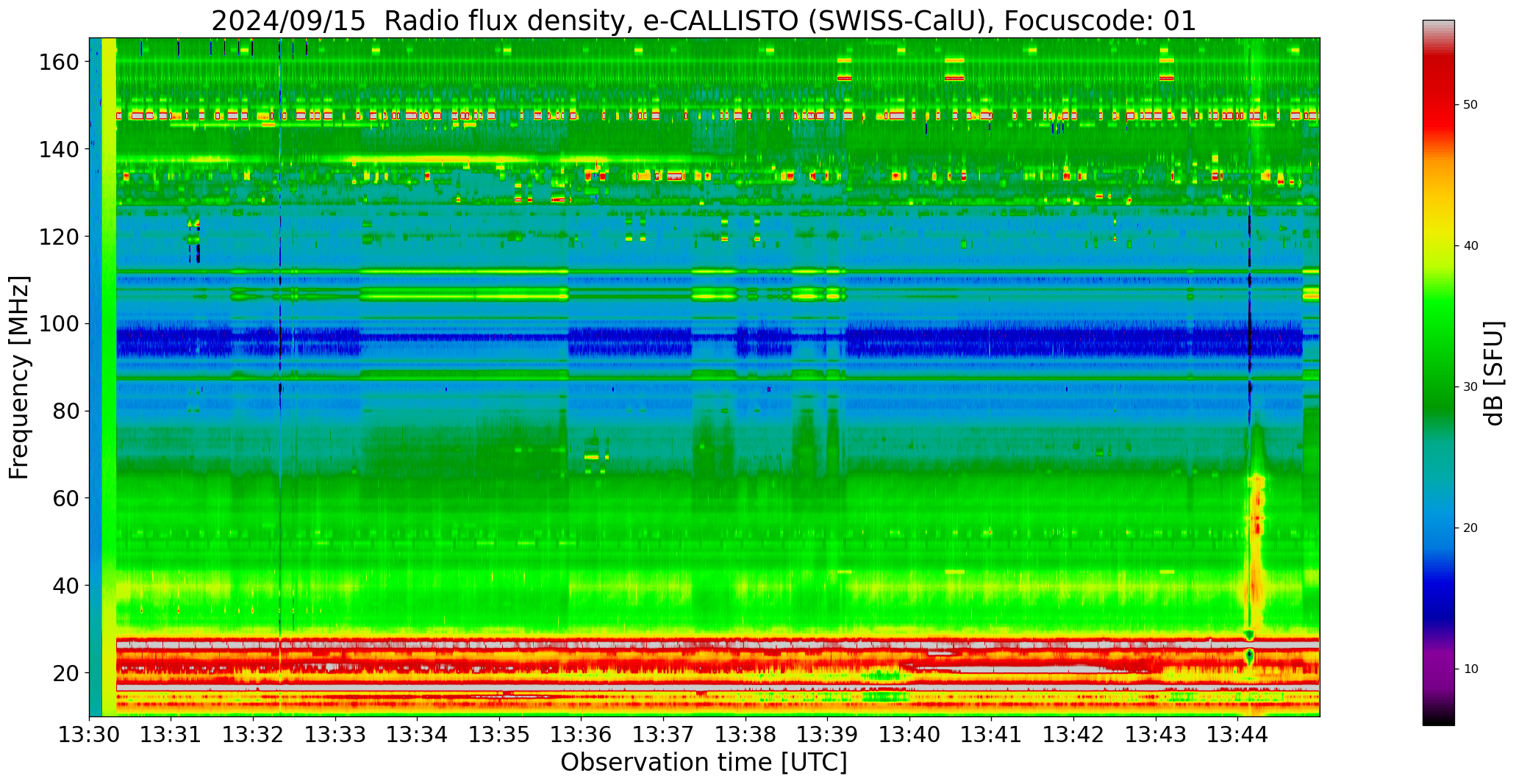Click the 'Frequency [MHz]' y-axis label

click(x=20, y=377)
